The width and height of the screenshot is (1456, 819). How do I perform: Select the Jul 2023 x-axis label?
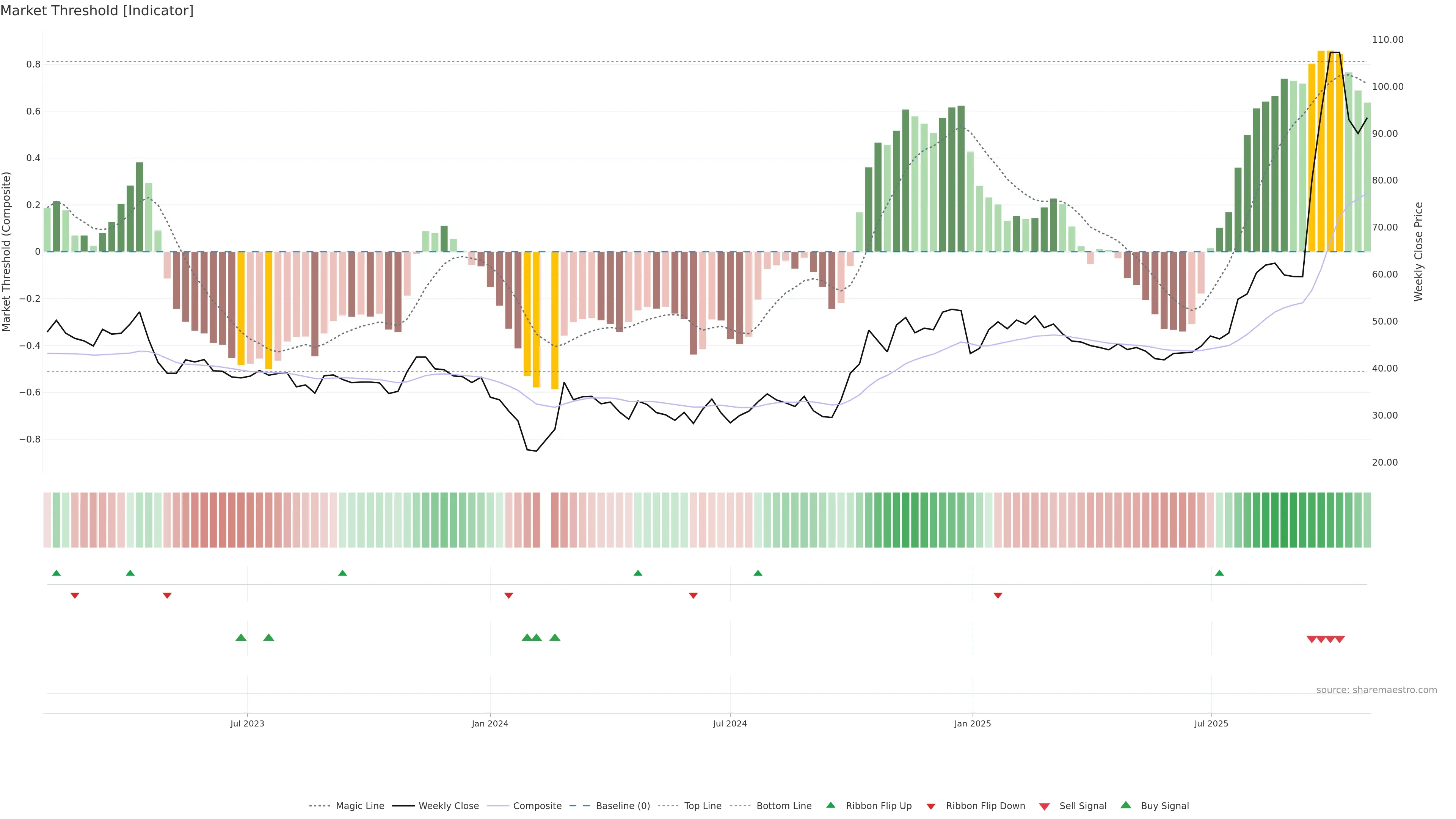247,723
